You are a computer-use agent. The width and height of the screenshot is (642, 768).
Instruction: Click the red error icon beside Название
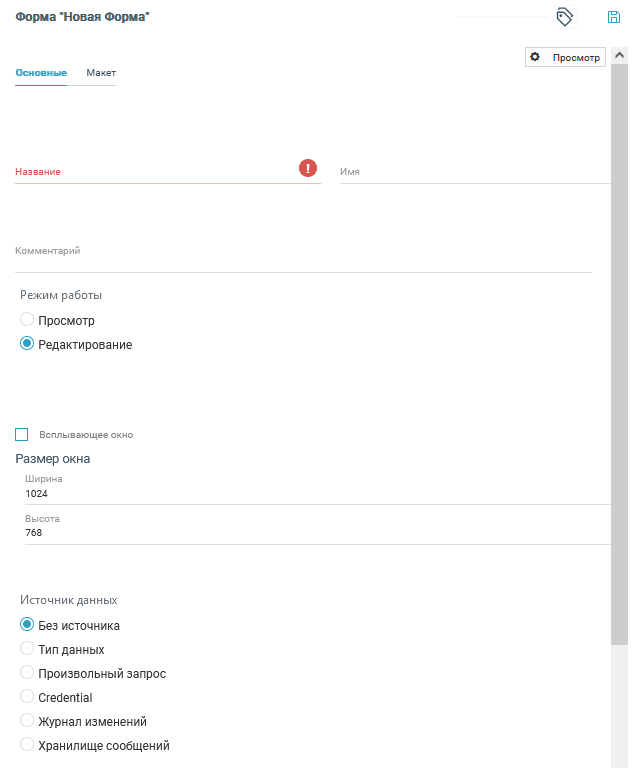(308, 168)
